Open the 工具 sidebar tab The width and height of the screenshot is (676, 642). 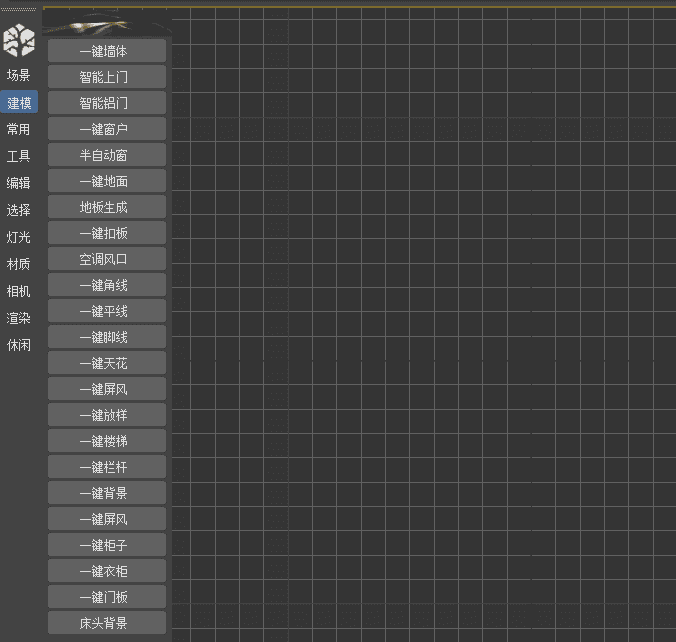pos(19,156)
